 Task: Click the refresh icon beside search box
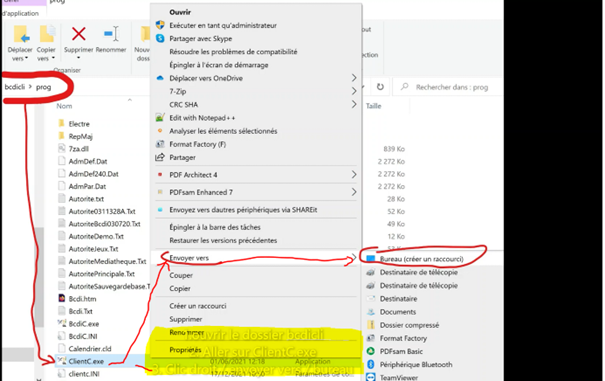tap(380, 87)
